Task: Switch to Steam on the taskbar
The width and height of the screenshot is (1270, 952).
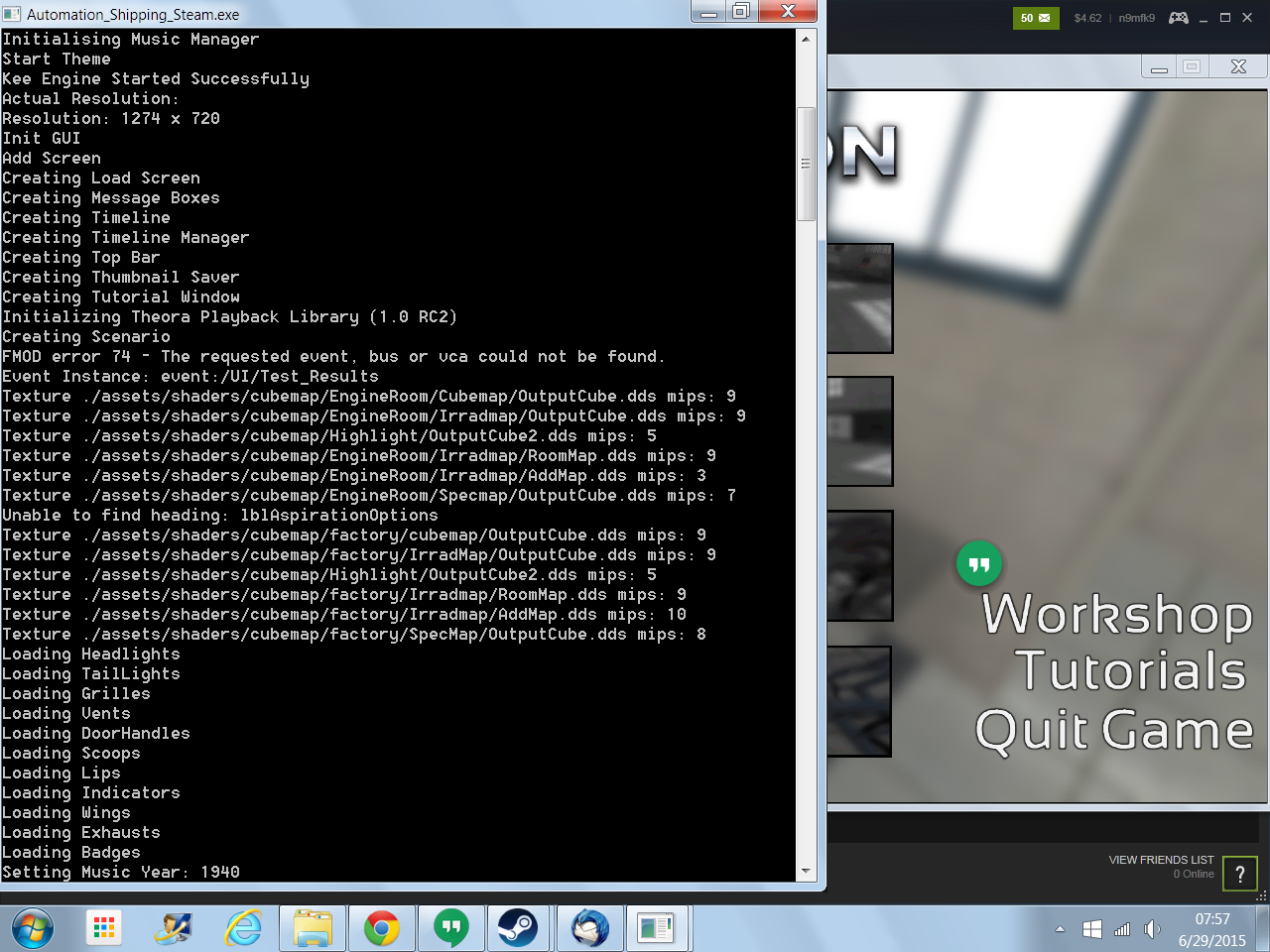Action: point(518,928)
